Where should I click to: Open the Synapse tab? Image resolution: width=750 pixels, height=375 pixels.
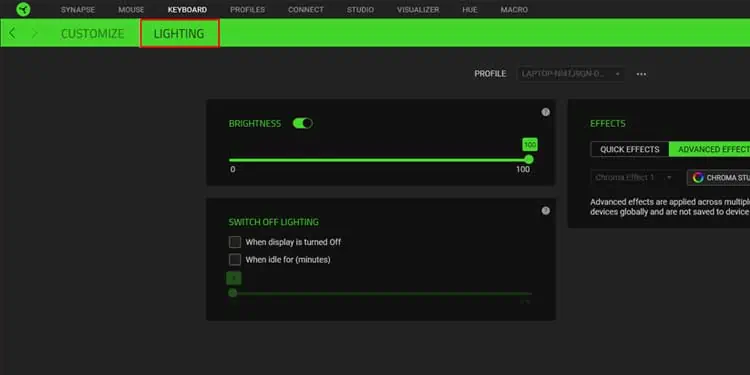pos(77,10)
